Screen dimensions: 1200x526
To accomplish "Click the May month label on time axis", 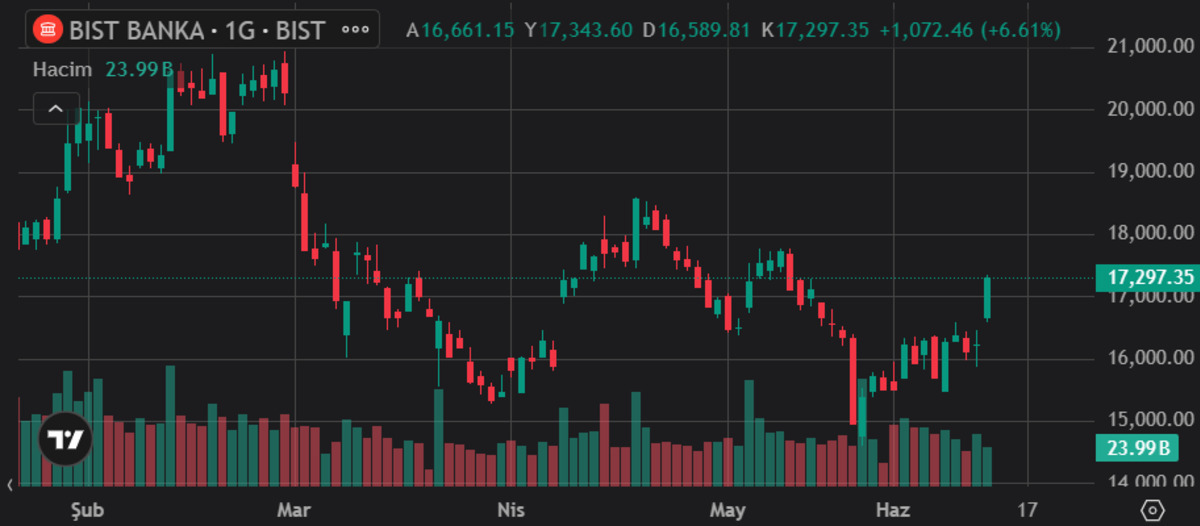I will pyautogui.click(x=728, y=510).
